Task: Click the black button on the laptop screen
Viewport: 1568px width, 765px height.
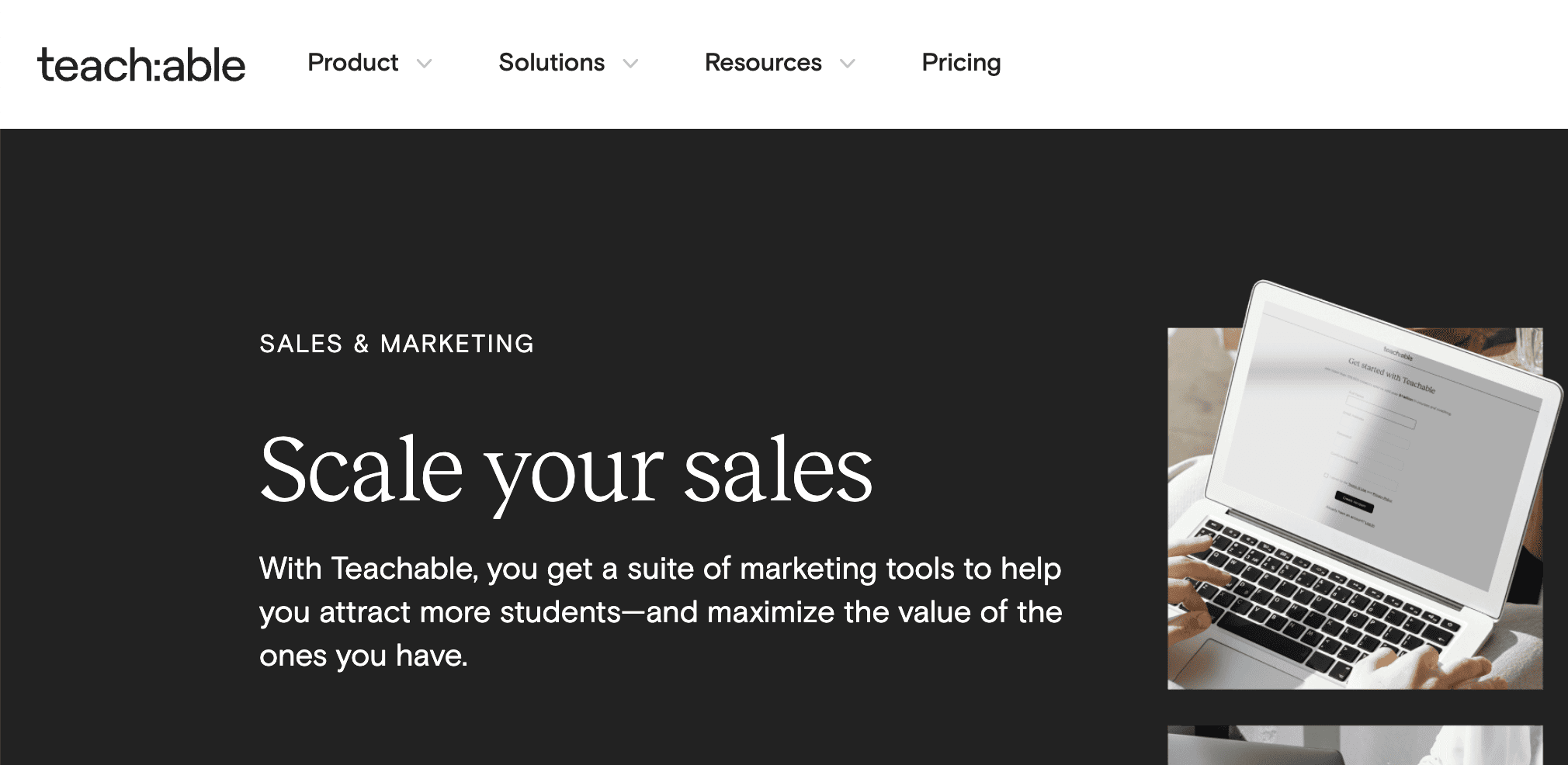Action: [x=1354, y=501]
